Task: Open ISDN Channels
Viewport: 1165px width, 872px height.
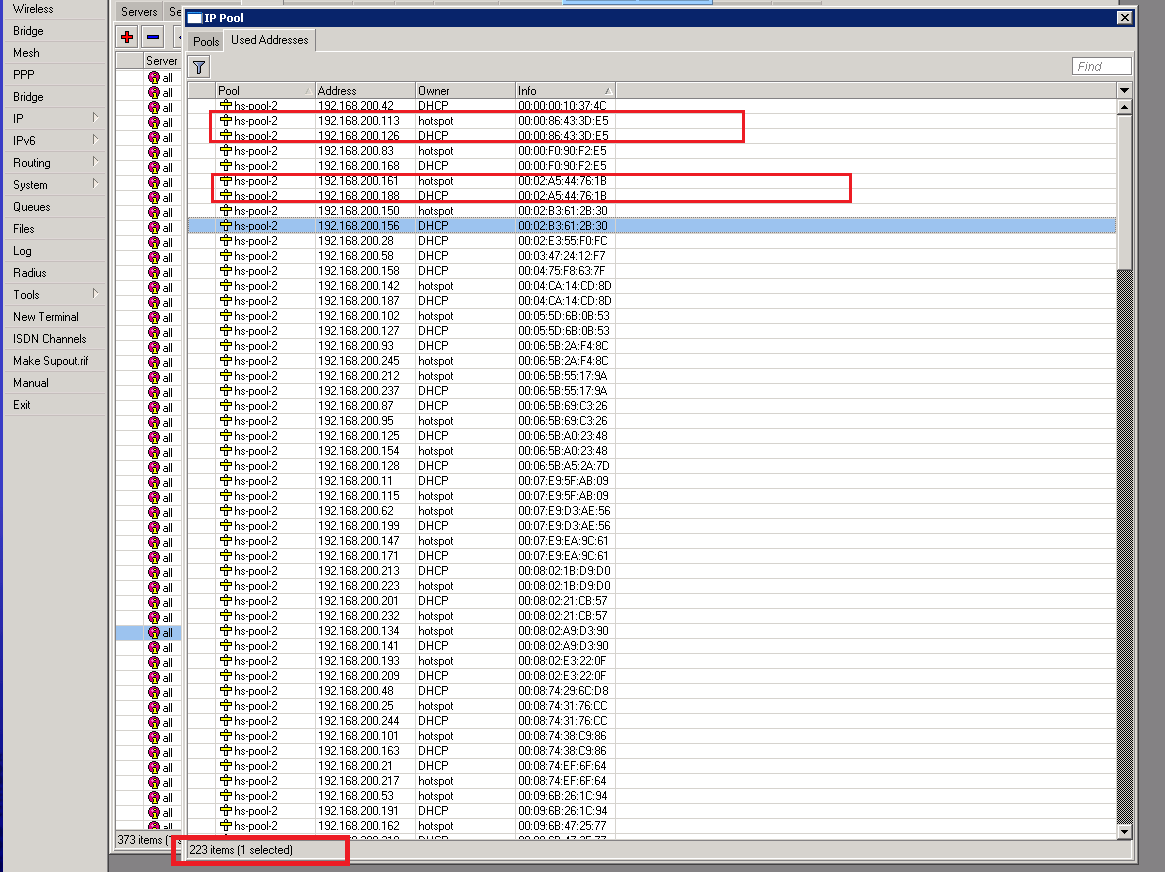Action: click(50, 339)
